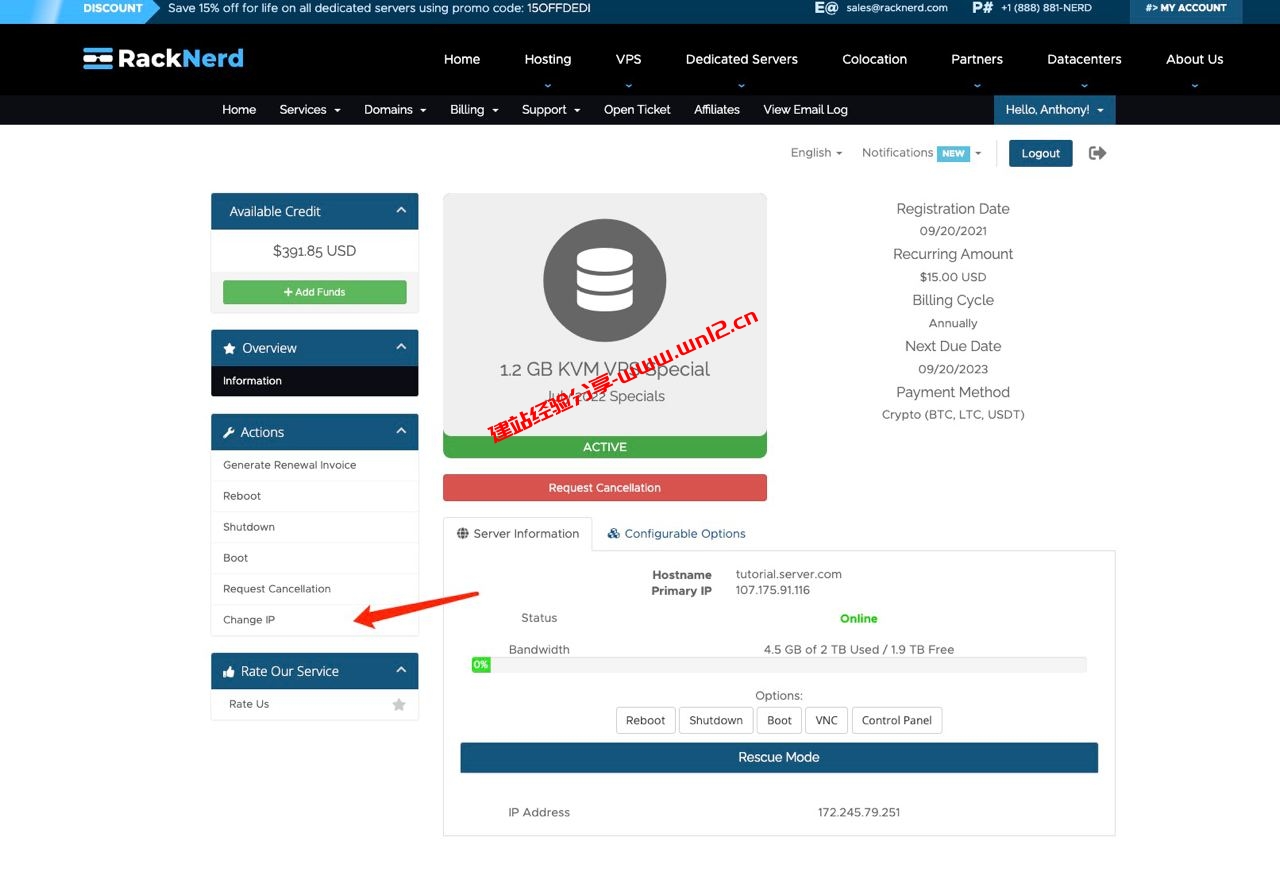Screen dimensions: 1280x888
Task: Open the Billing menu
Action: pos(473,110)
